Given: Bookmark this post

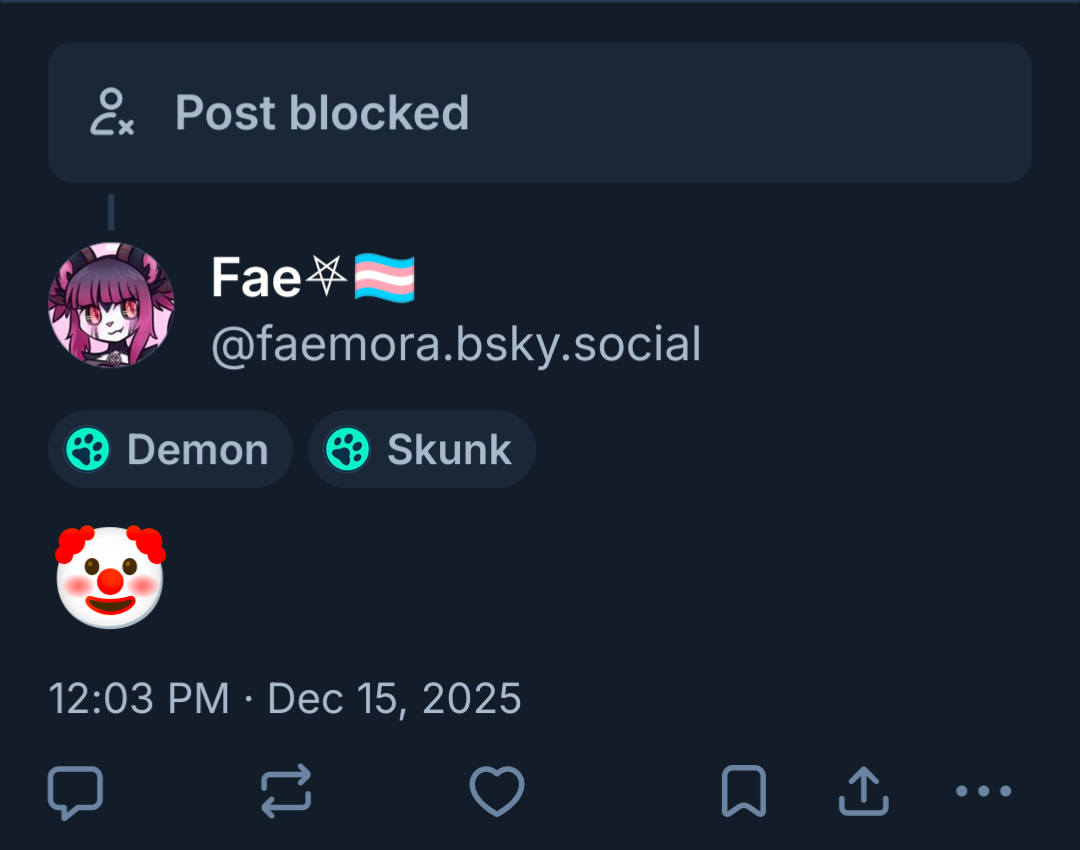Looking at the screenshot, I should pos(743,792).
